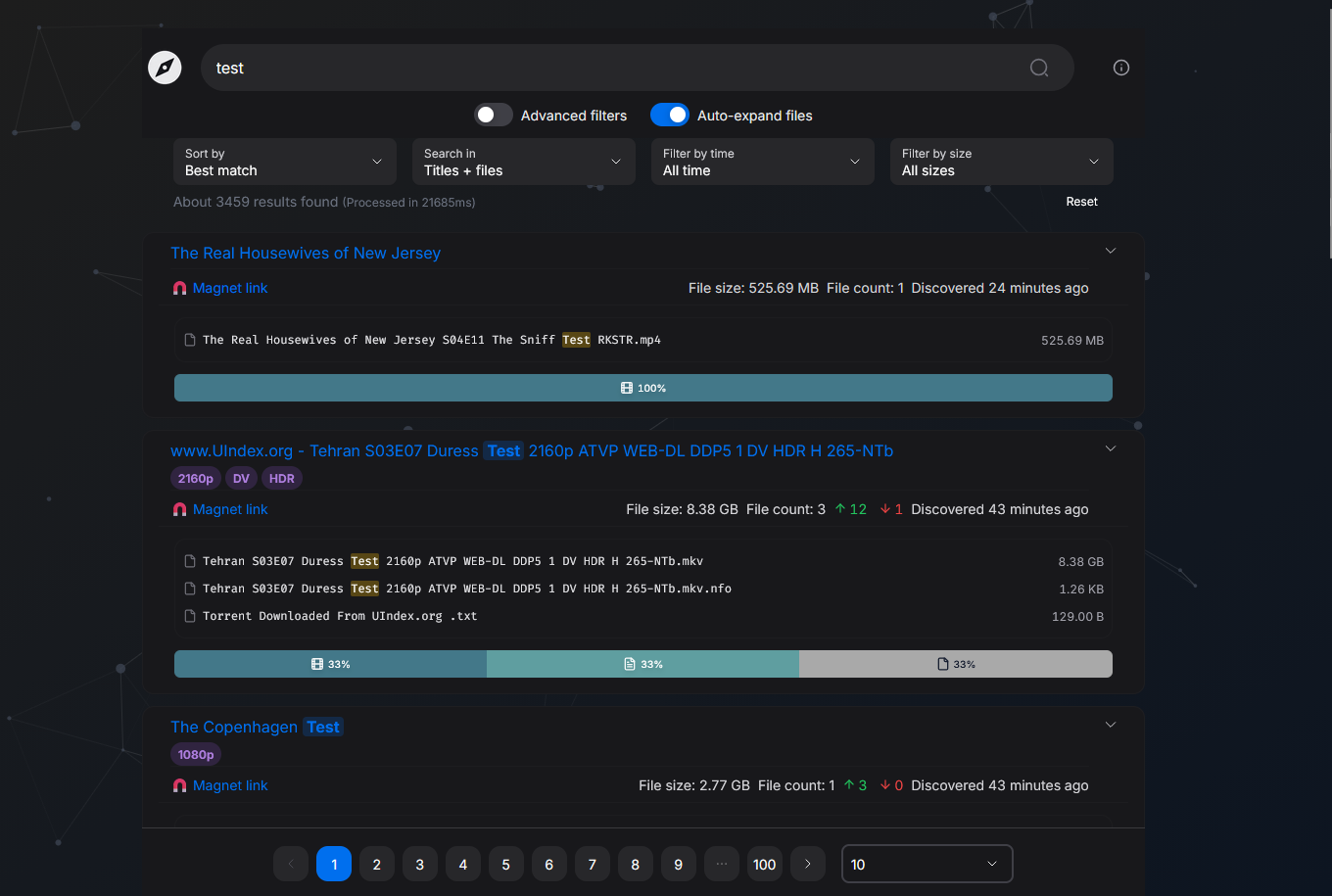Image resolution: width=1332 pixels, height=896 pixels.
Task: Open The Copenhagen Test title link
Action: point(257,727)
